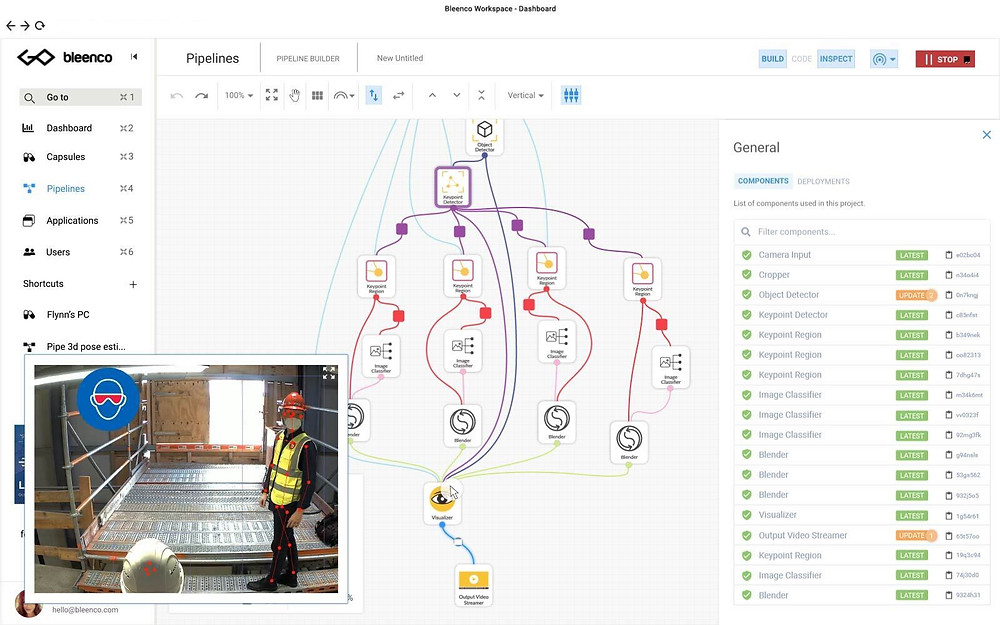Open Users in the sidebar
Screen dimensions: 1000x625
[x=58, y=253]
